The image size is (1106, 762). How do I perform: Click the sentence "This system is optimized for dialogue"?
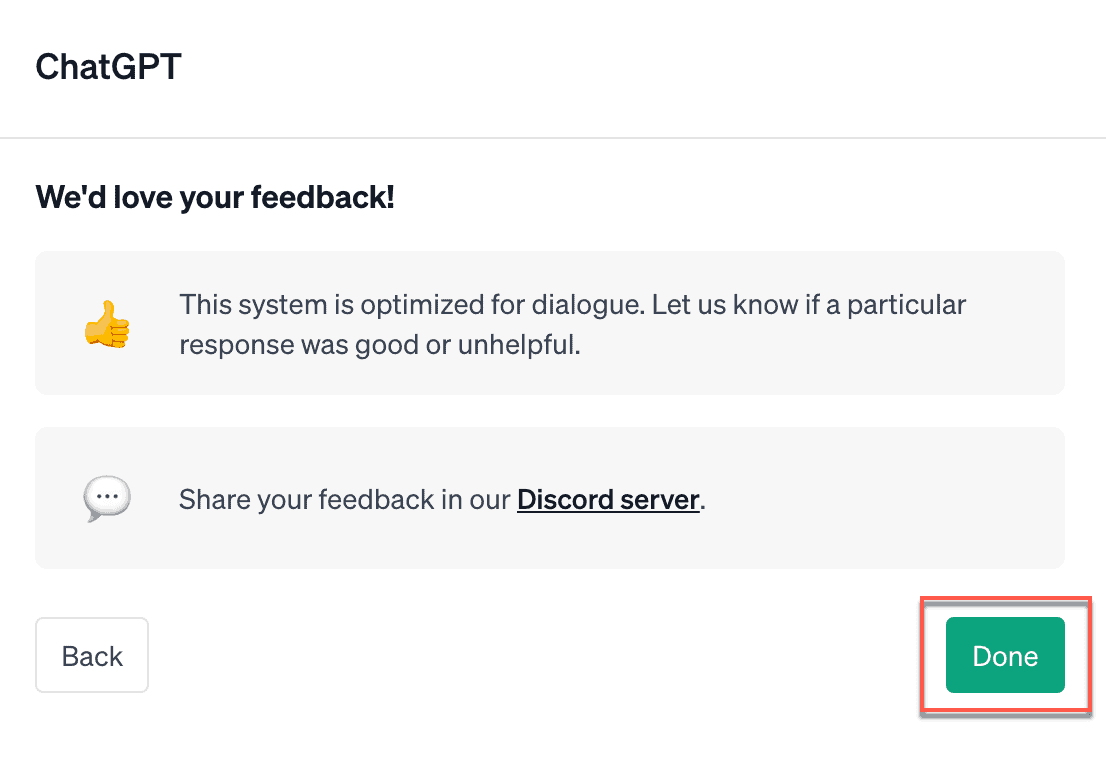pos(411,305)
